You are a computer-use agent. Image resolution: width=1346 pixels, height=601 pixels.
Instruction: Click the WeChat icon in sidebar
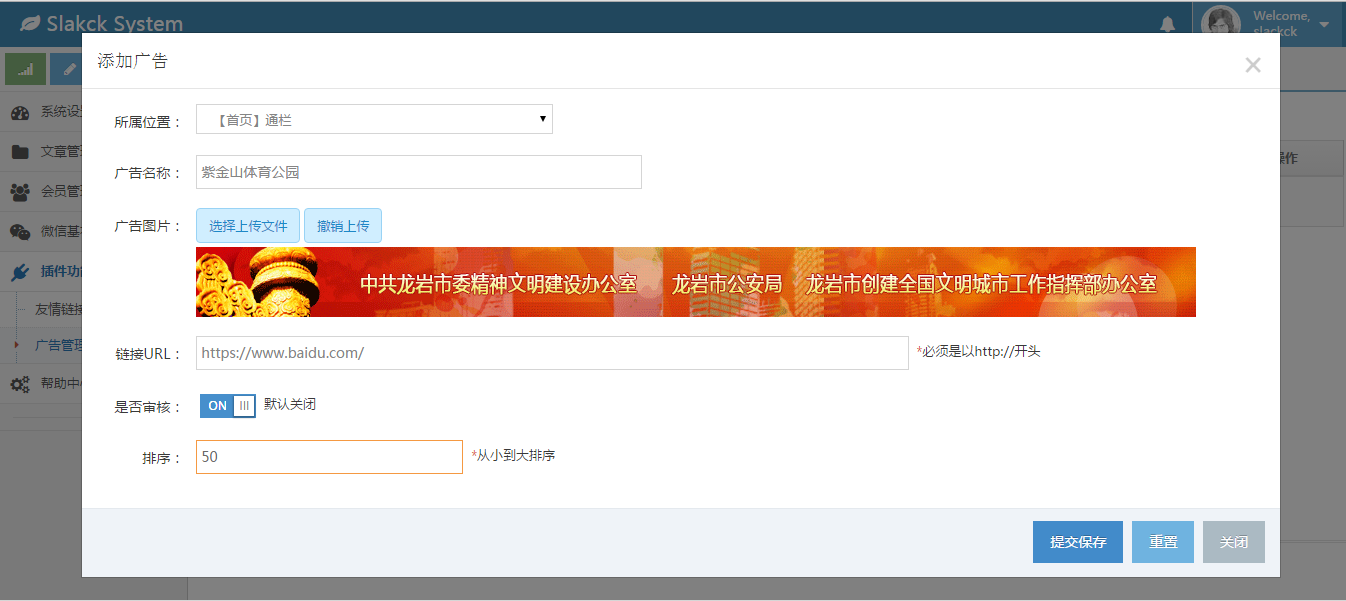(x=20, y=232)
